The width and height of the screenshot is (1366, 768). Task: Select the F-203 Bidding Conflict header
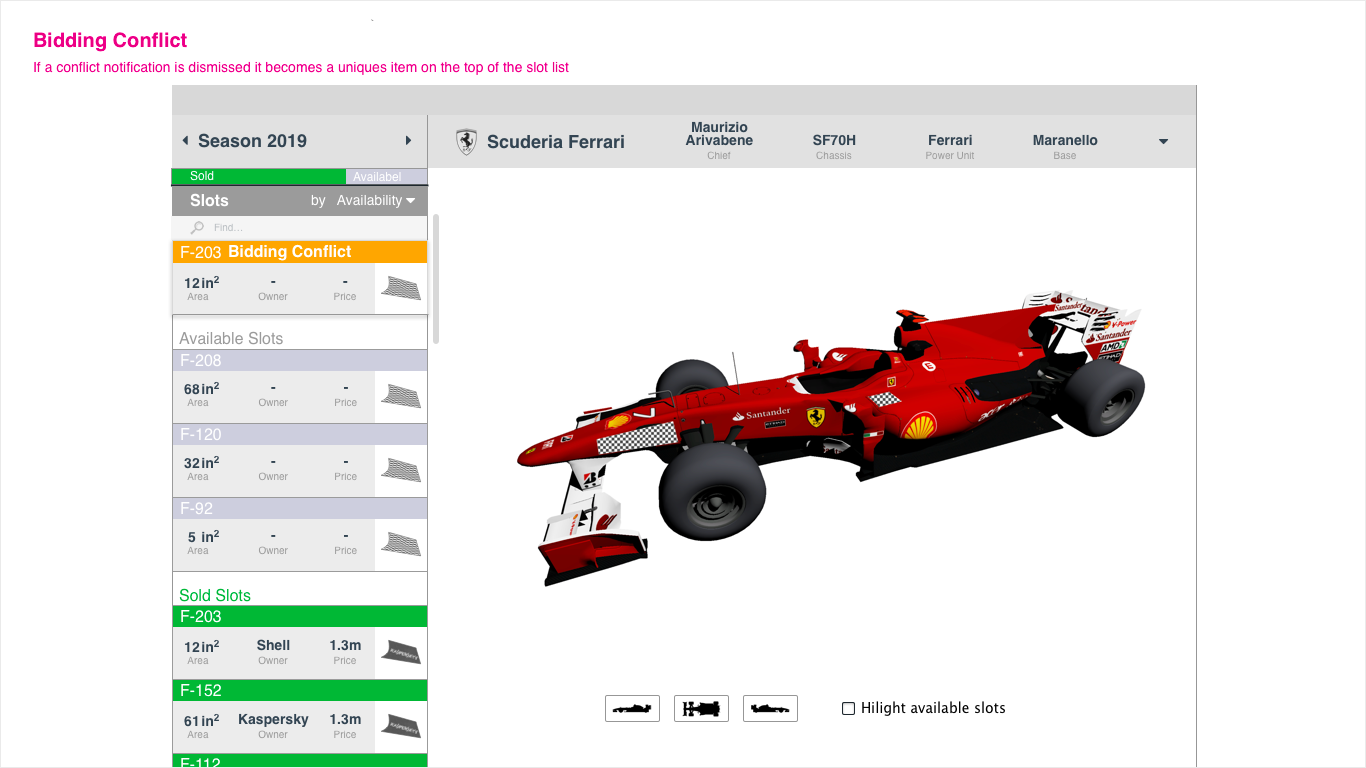300,252
